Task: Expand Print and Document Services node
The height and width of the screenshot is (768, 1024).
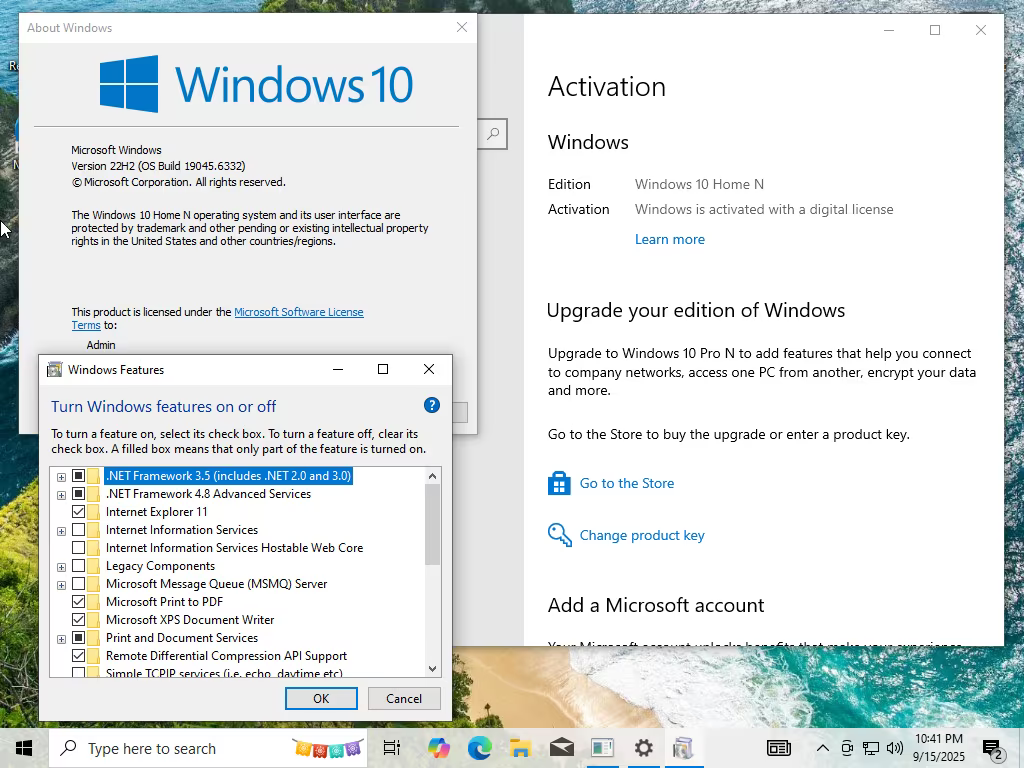Action: 61,639
